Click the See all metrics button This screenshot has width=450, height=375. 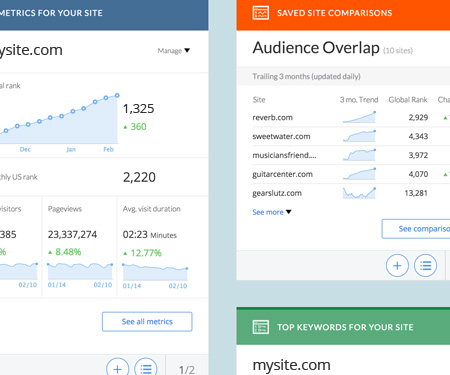tap(147, 322)
